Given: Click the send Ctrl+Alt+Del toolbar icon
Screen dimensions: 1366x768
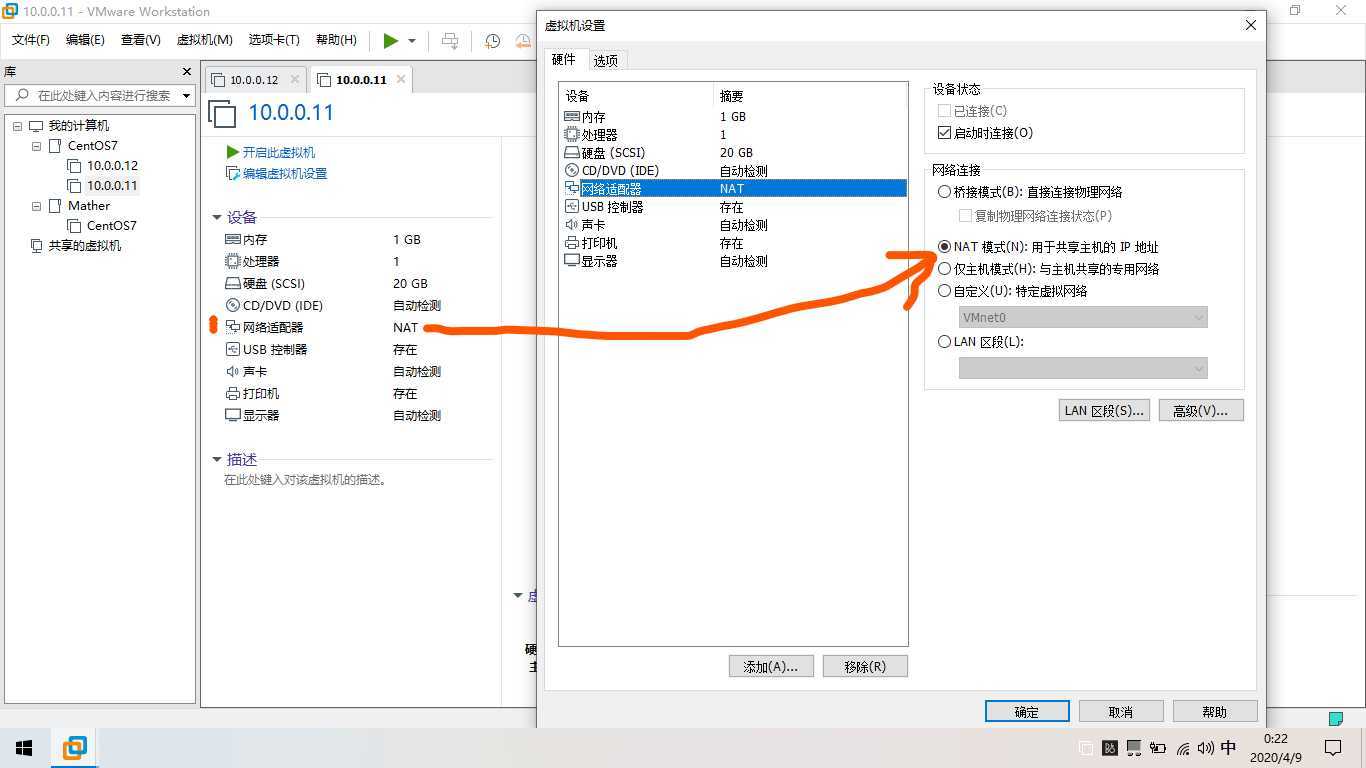Looking at the screenshot, I should [450, 40].
